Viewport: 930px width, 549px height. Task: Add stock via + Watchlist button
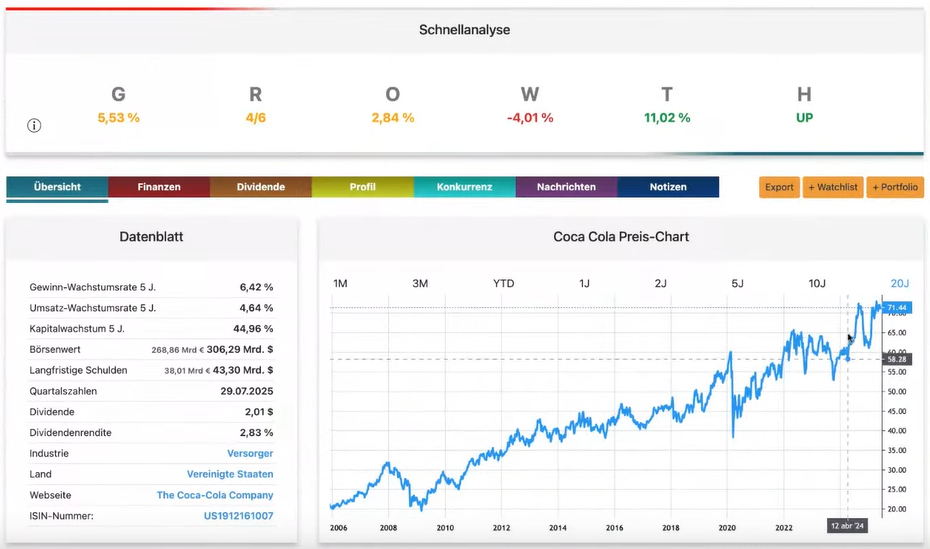click(833, 187)
